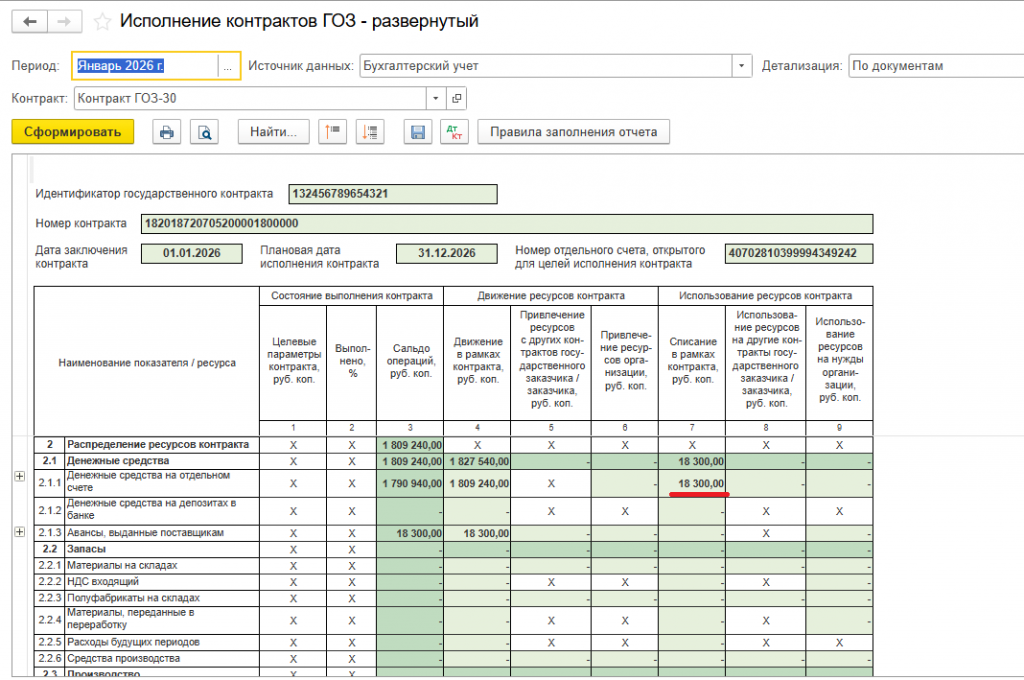The width and height of the screenshot is (1024, 680).
Task: Expand row 2.1.1 with the plus sign
Action: [x=20, y=476]
